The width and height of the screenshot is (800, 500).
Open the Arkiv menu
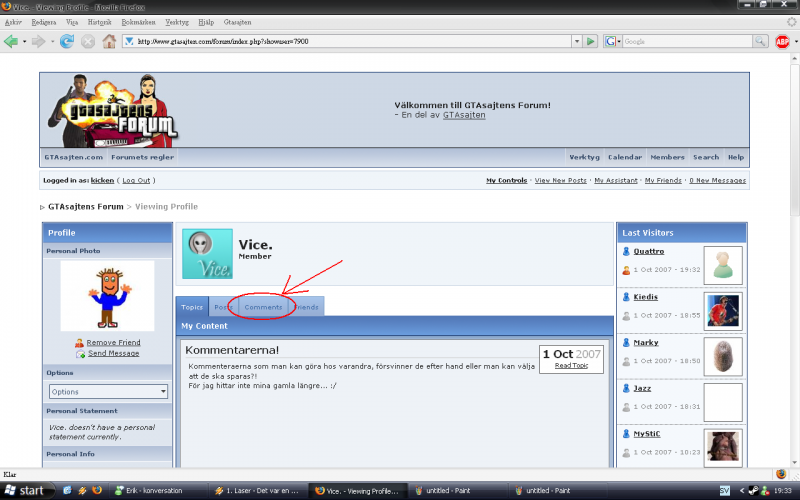[13, 22]
